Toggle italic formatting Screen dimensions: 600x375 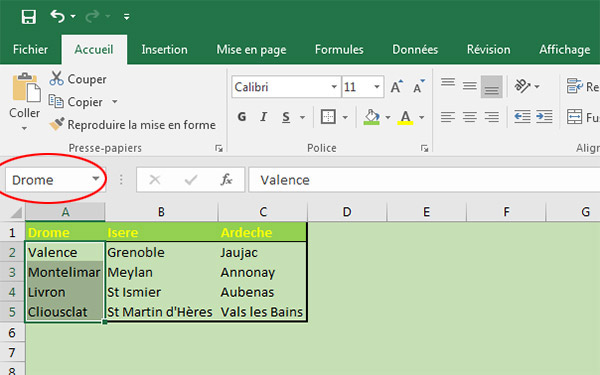pyautogui.click(x=263, y=117)
